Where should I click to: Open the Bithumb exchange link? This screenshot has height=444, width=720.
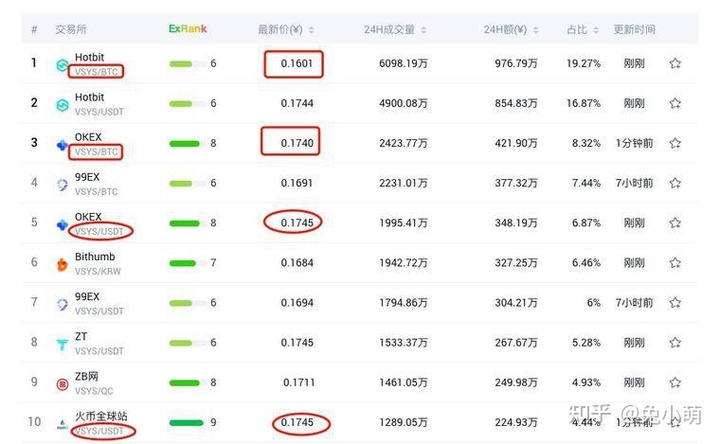[95, 257]
